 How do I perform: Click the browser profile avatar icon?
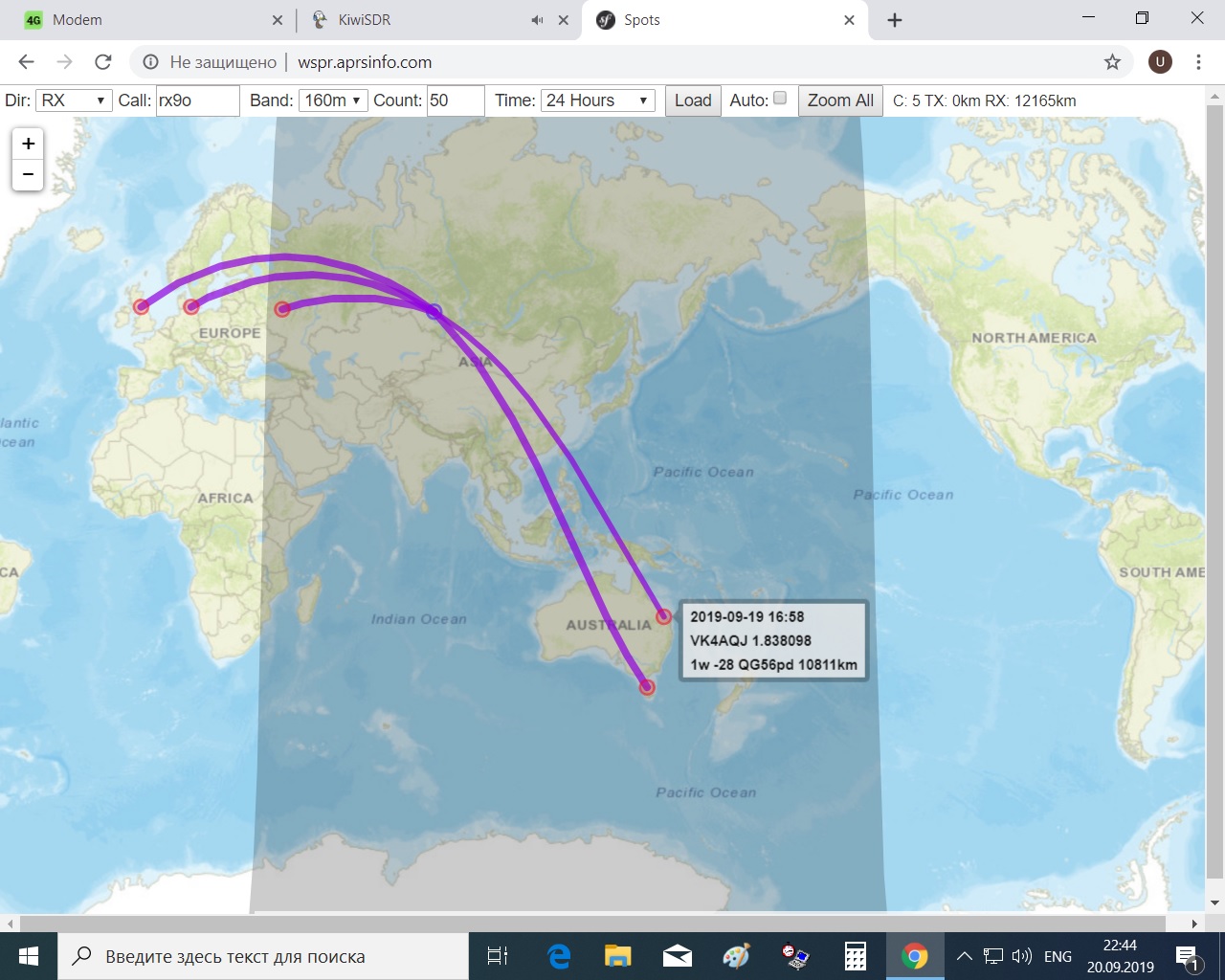point(1160,61)
